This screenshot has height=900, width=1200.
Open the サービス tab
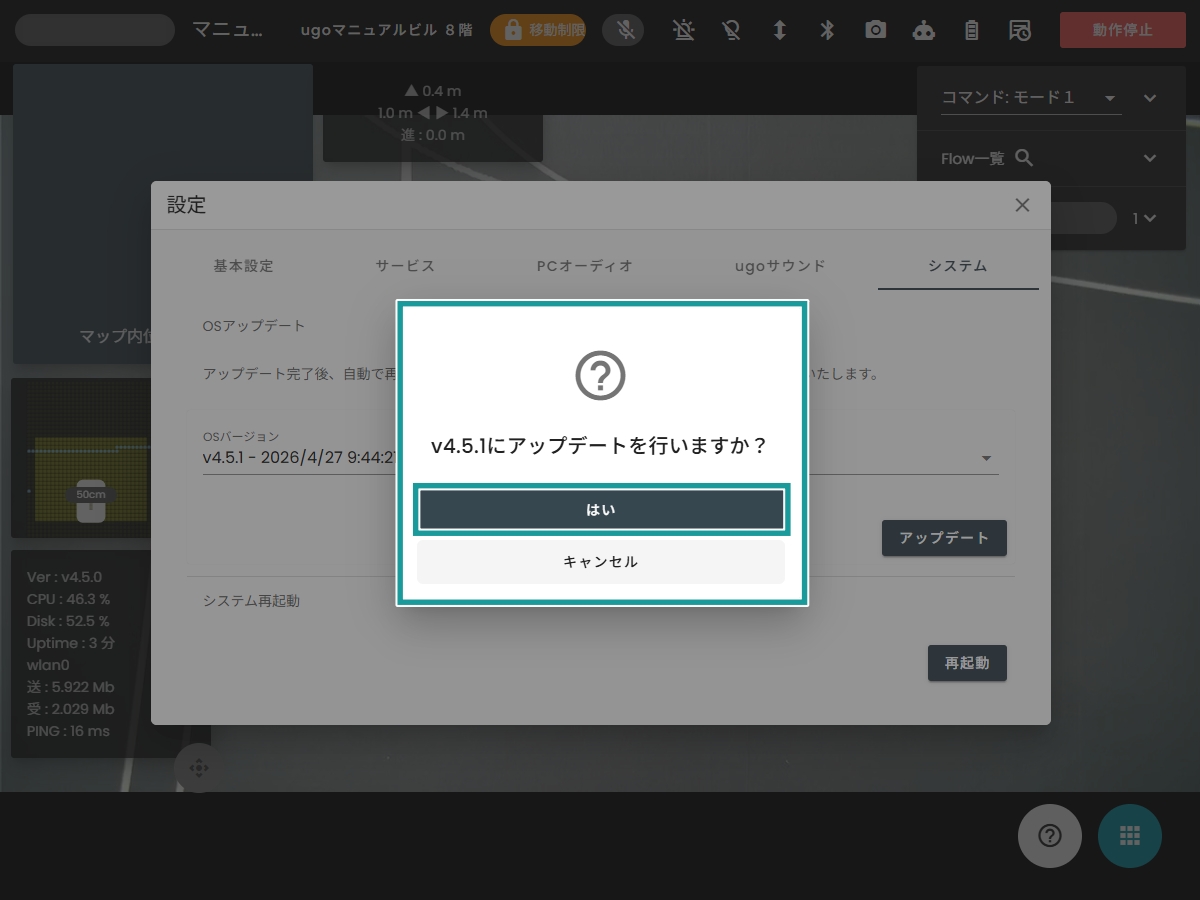coord(405,266)
